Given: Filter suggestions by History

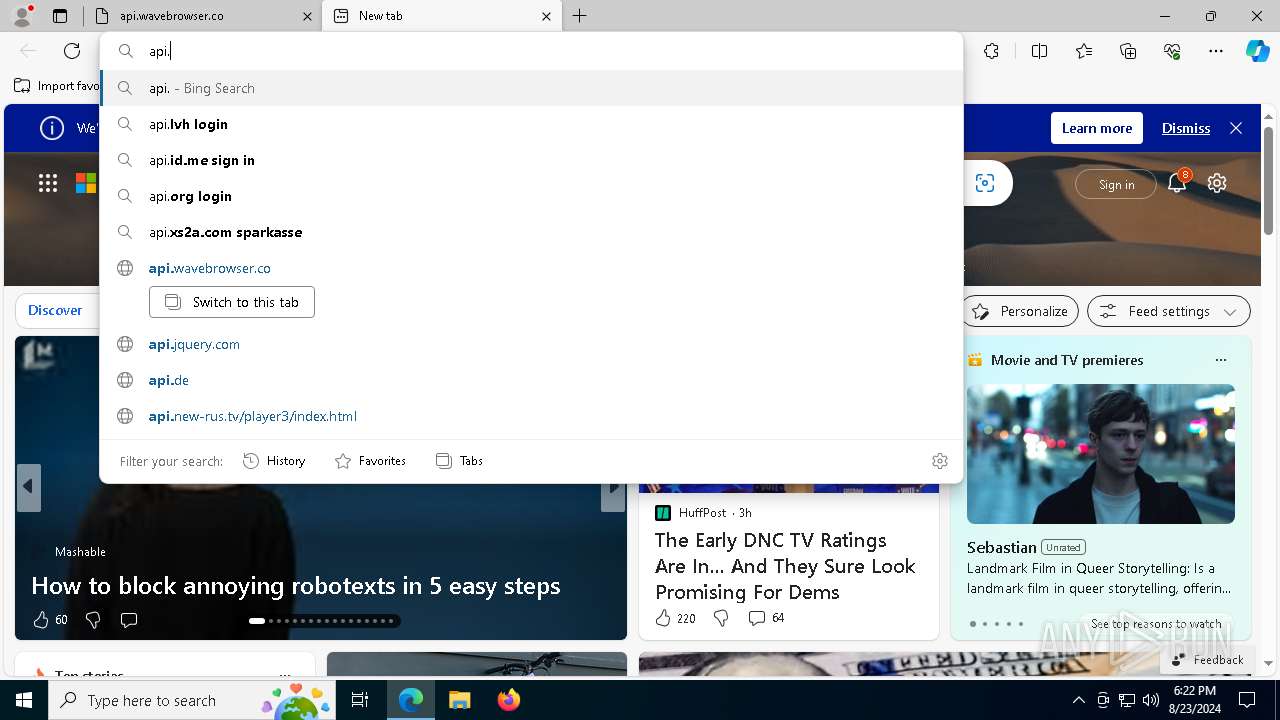Looking at the screenshot, I should point(274,461).
